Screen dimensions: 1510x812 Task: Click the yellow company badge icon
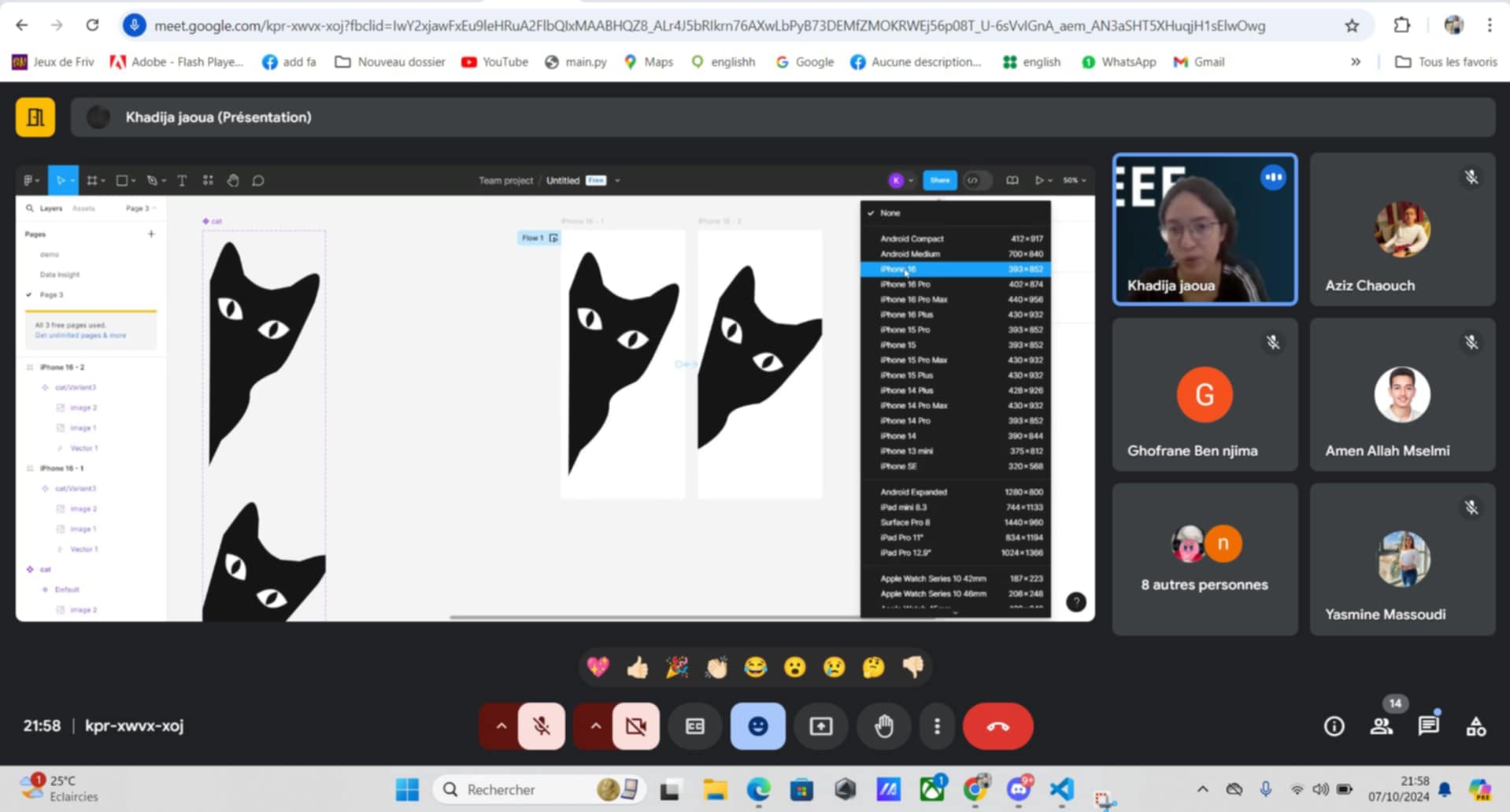click(35, 117)
